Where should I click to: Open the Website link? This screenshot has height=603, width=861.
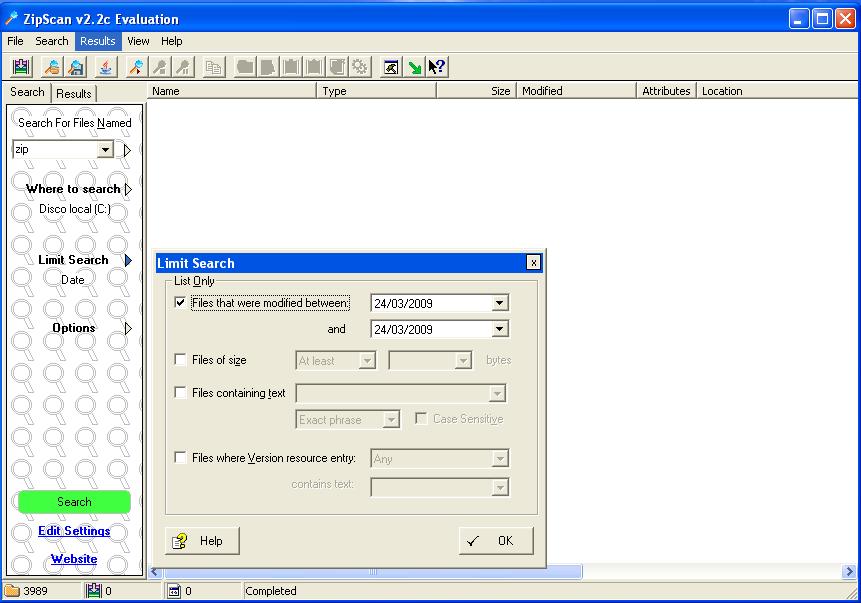coord(74,559)
